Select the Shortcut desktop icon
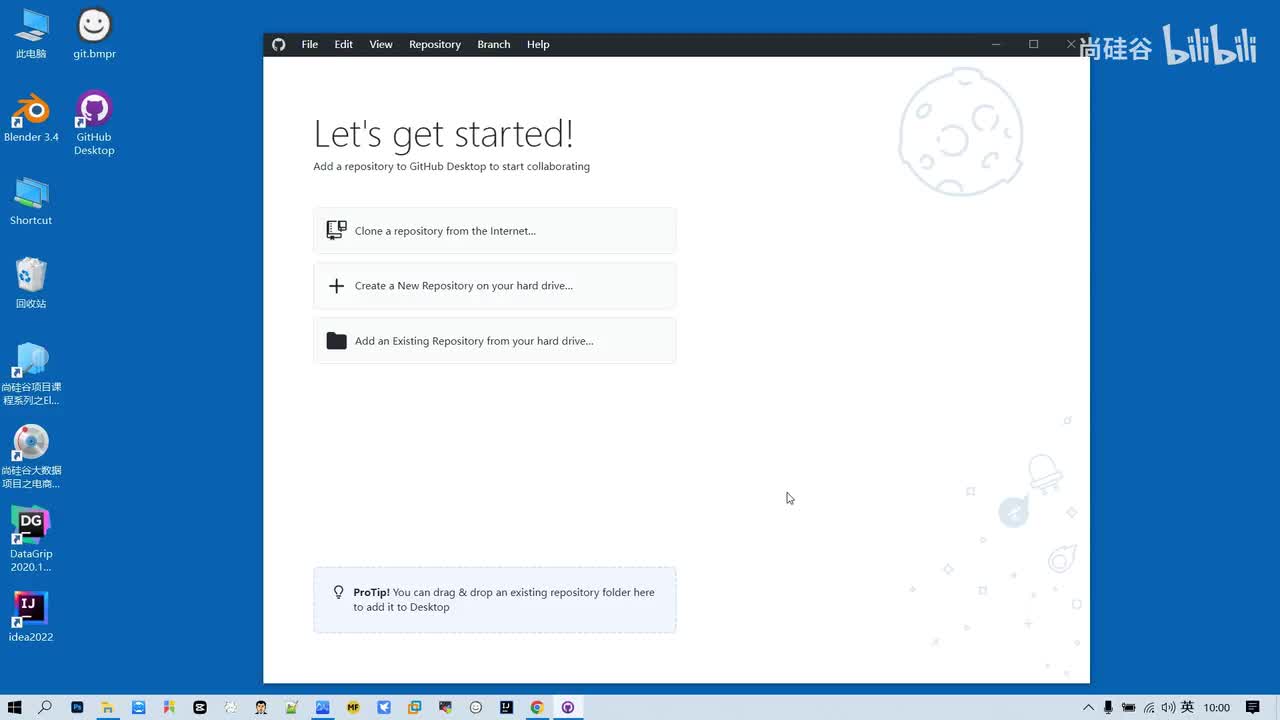 coord(31,201)
